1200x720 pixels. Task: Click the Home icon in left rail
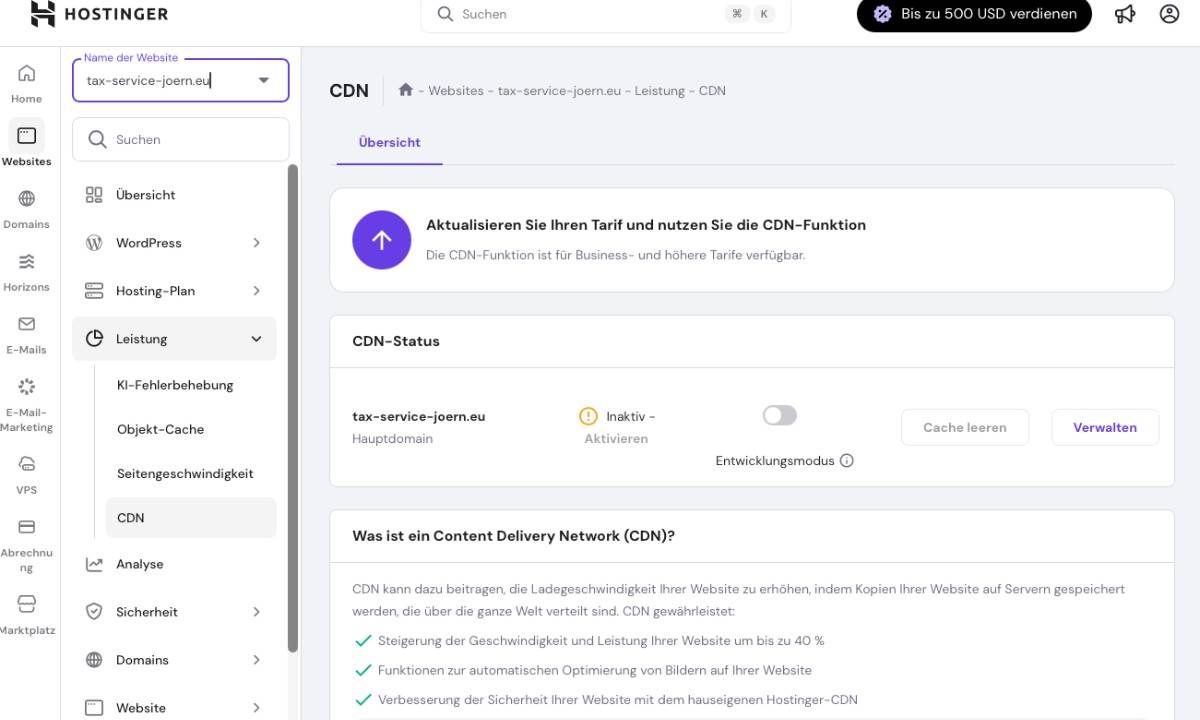pyautogui.click(x=27, y=74)
